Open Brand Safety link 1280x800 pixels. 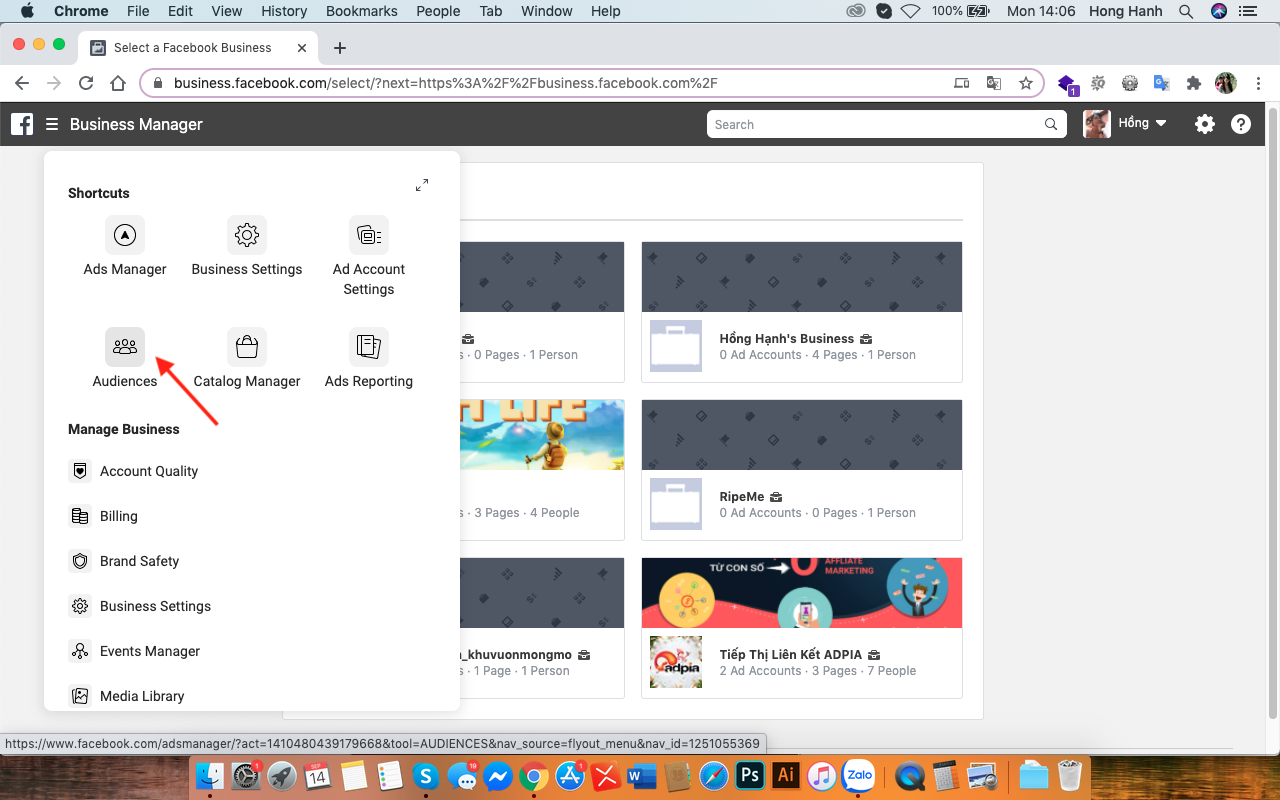coord(139,561)
